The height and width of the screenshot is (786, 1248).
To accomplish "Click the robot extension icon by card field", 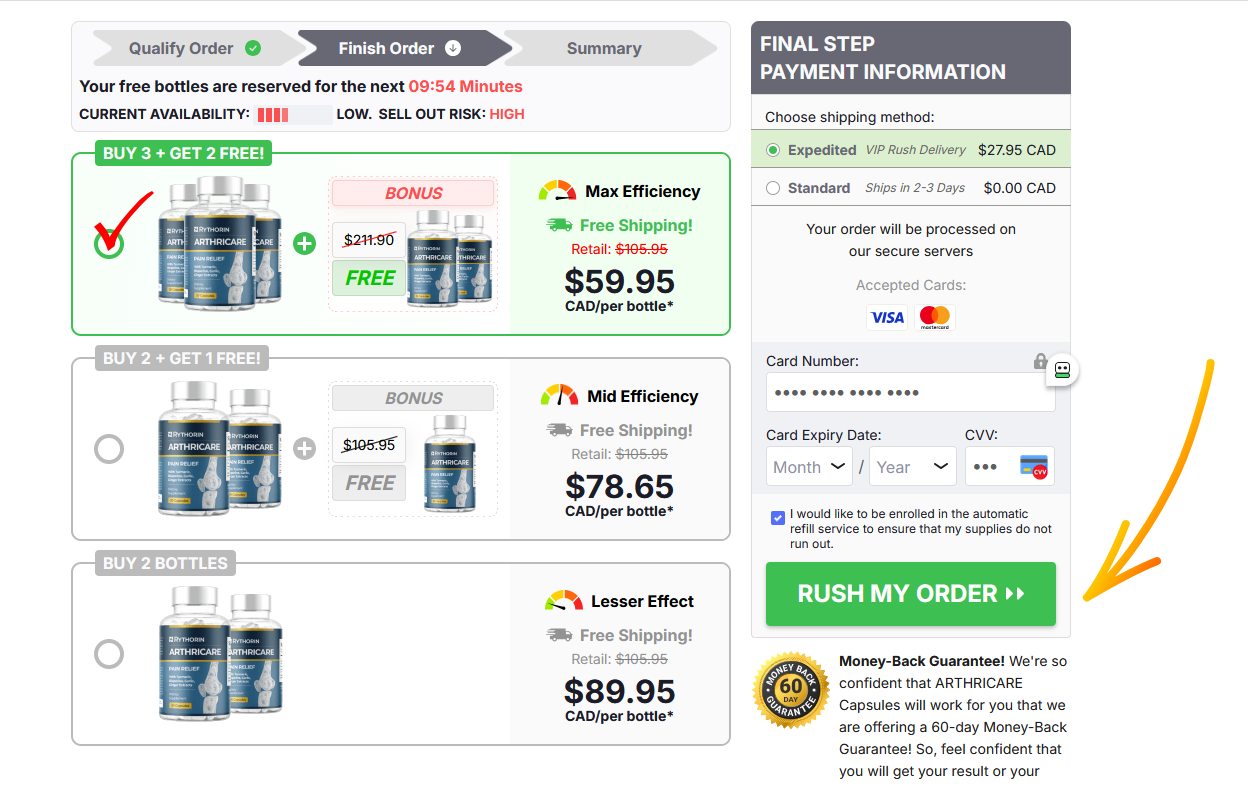I will [1062, 370].
